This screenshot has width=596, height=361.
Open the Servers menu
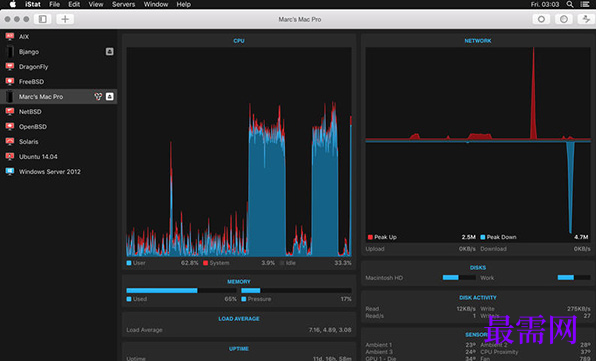tap(124, 4)
